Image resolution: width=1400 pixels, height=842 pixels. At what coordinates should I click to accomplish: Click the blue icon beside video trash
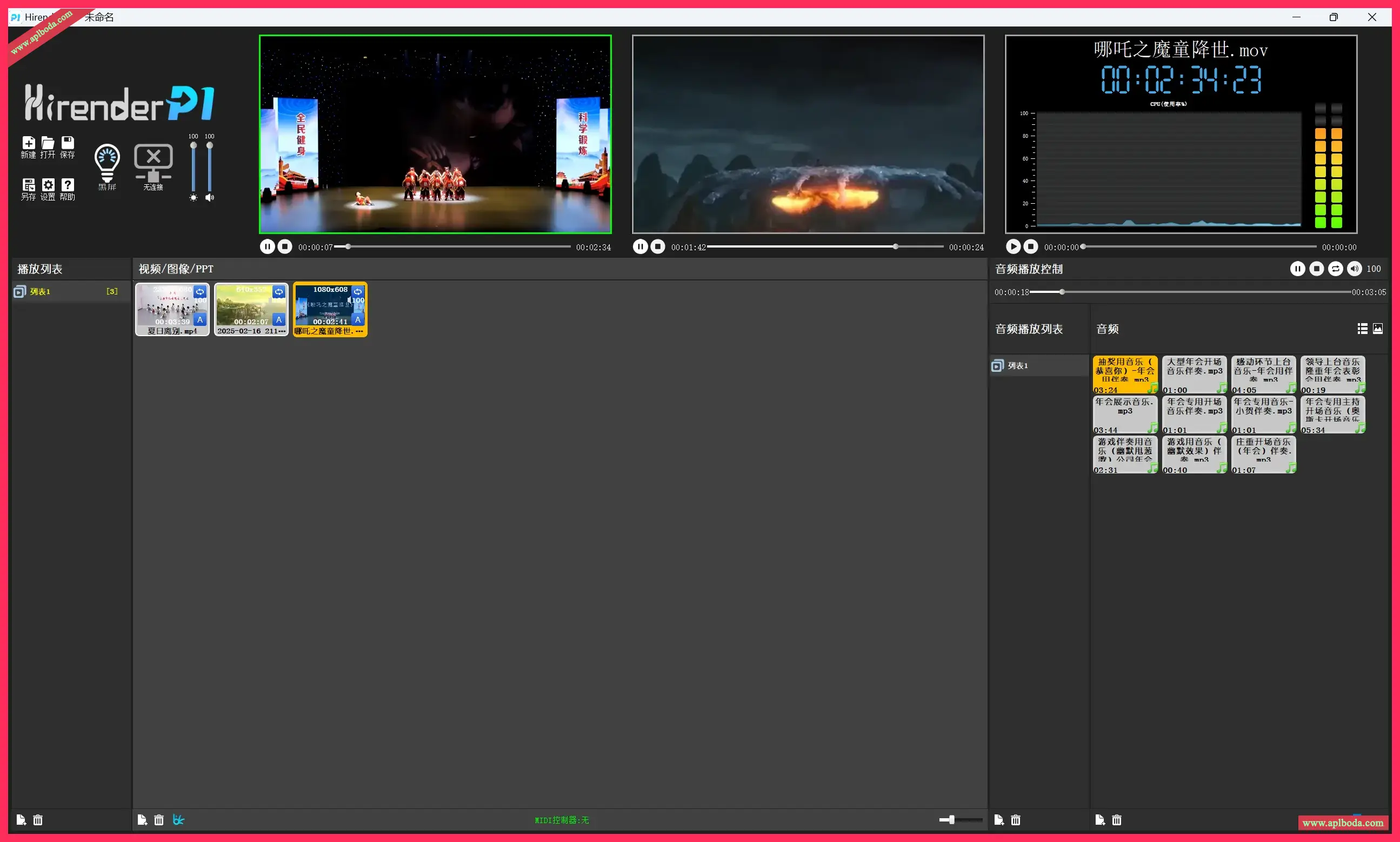[179, 820]
